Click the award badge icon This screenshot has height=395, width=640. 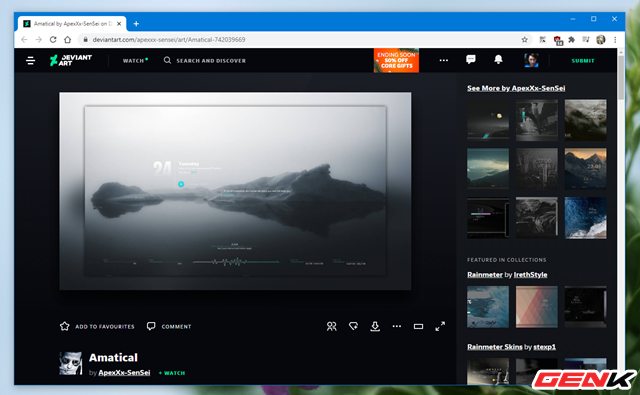[353, 326]
